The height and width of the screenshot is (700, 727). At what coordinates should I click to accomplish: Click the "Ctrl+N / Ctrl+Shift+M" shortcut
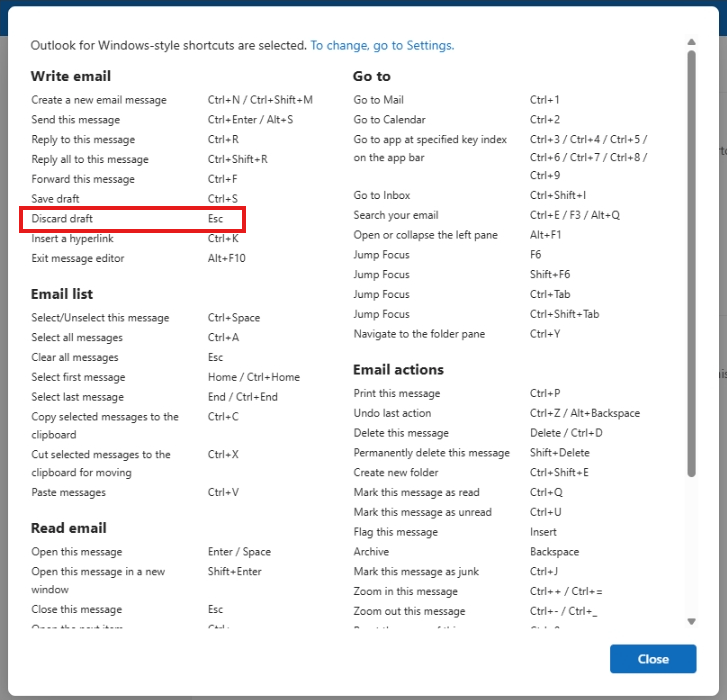tap(260, 100)
